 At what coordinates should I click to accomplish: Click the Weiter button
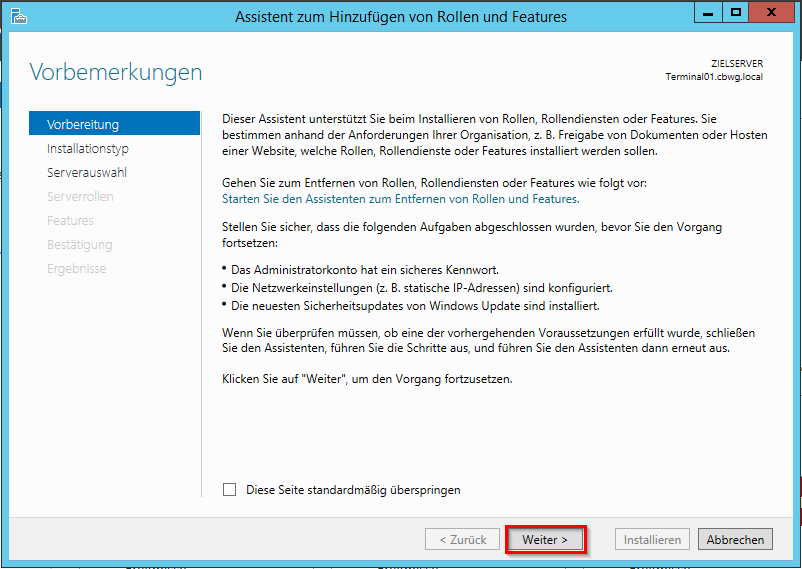(545, 539)
